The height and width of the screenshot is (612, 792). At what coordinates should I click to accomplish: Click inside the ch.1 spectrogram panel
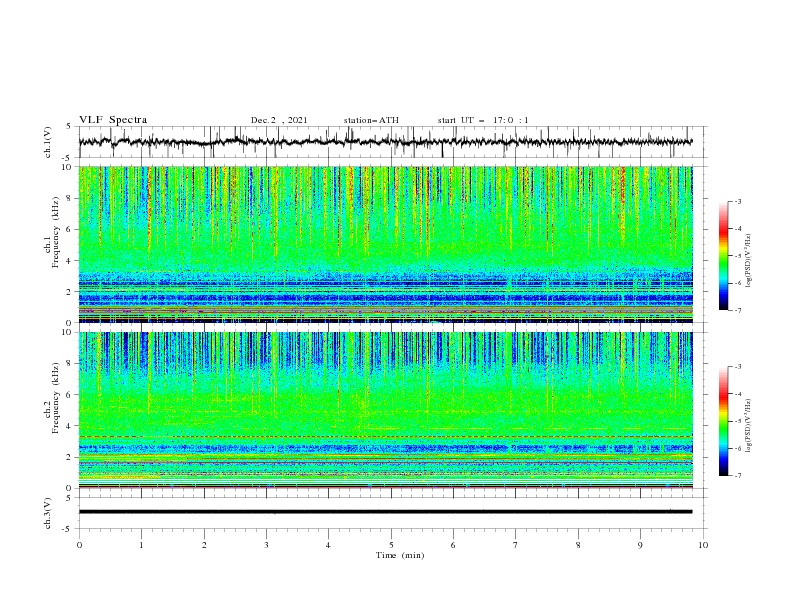pyautogui.click(x=385, y=244)
